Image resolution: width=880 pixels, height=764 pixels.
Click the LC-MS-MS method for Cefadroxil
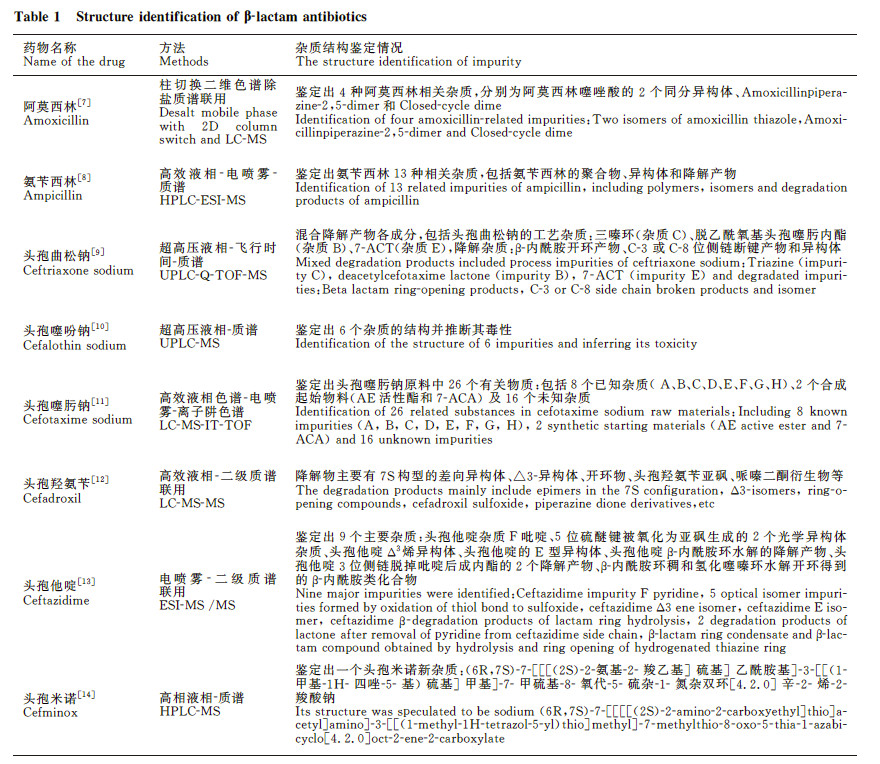(x=191, y=504)
